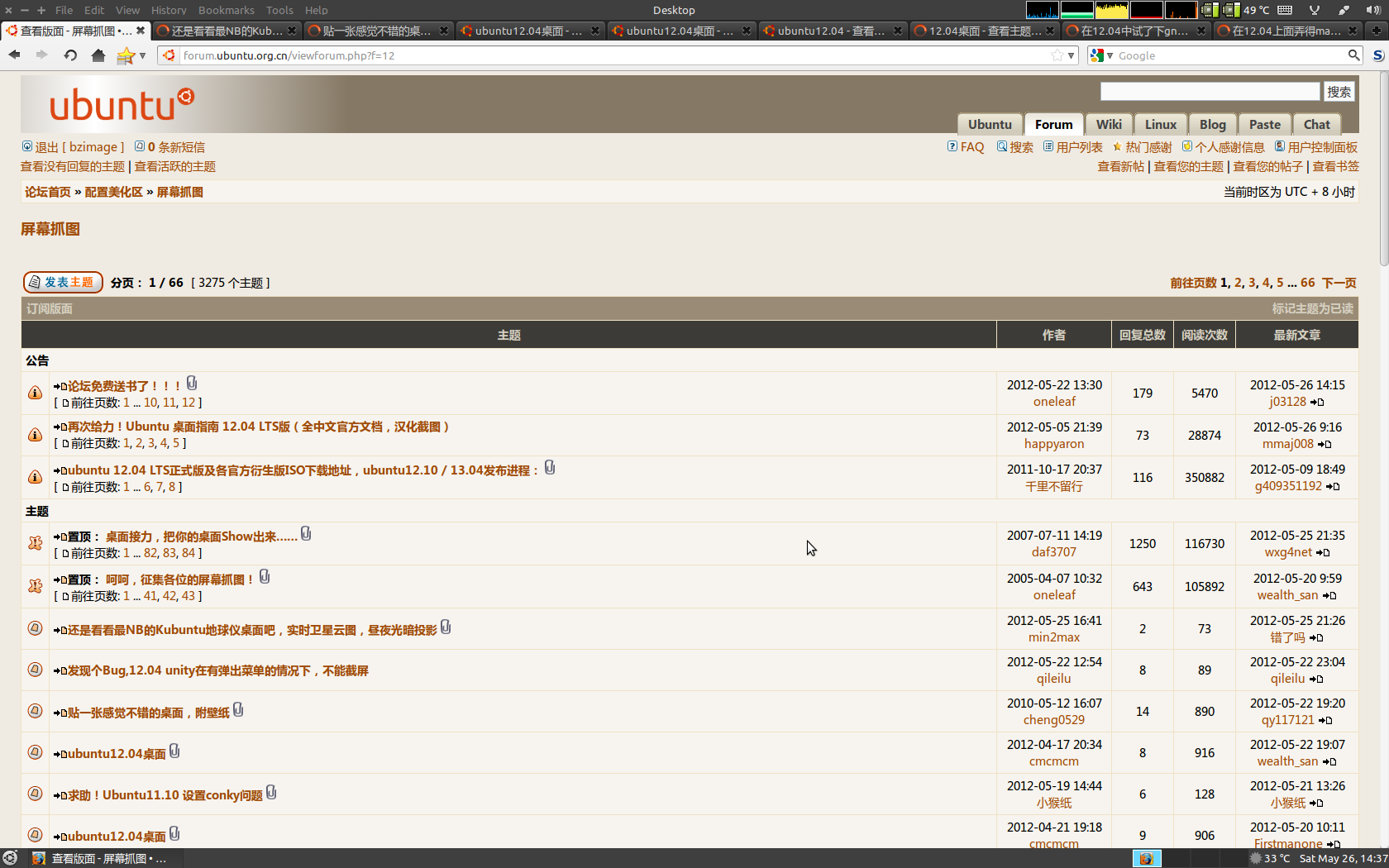Switch to the Wiki tab in forum navigation
The height and width of the screenshot is (868, 1389).
[1109, 124]
